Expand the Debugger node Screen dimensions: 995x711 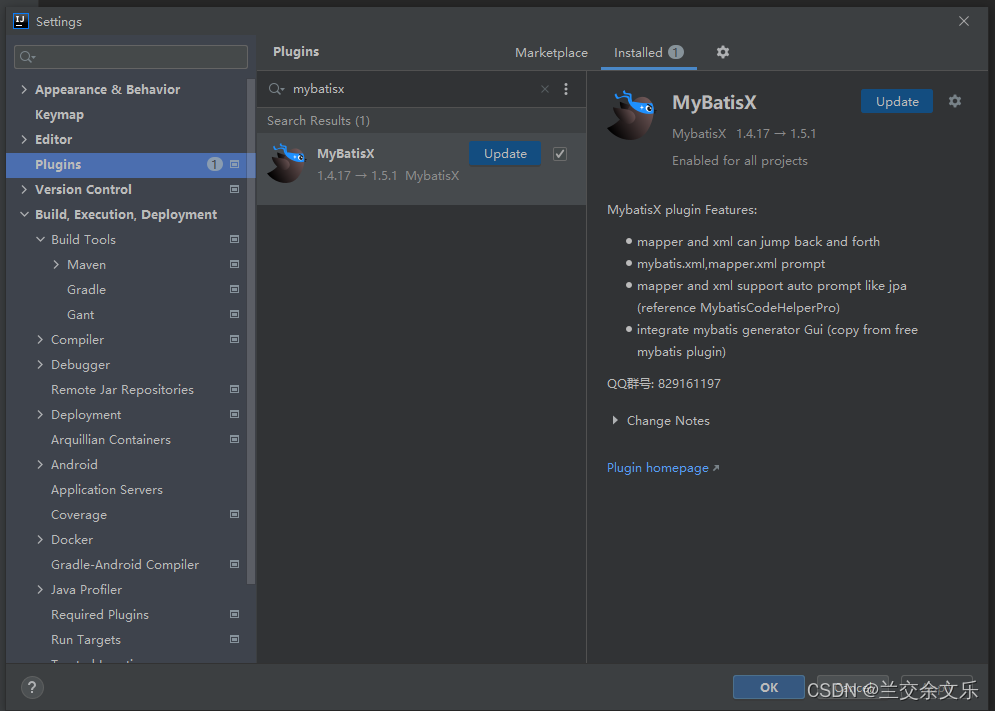click(x=41, y=364)
